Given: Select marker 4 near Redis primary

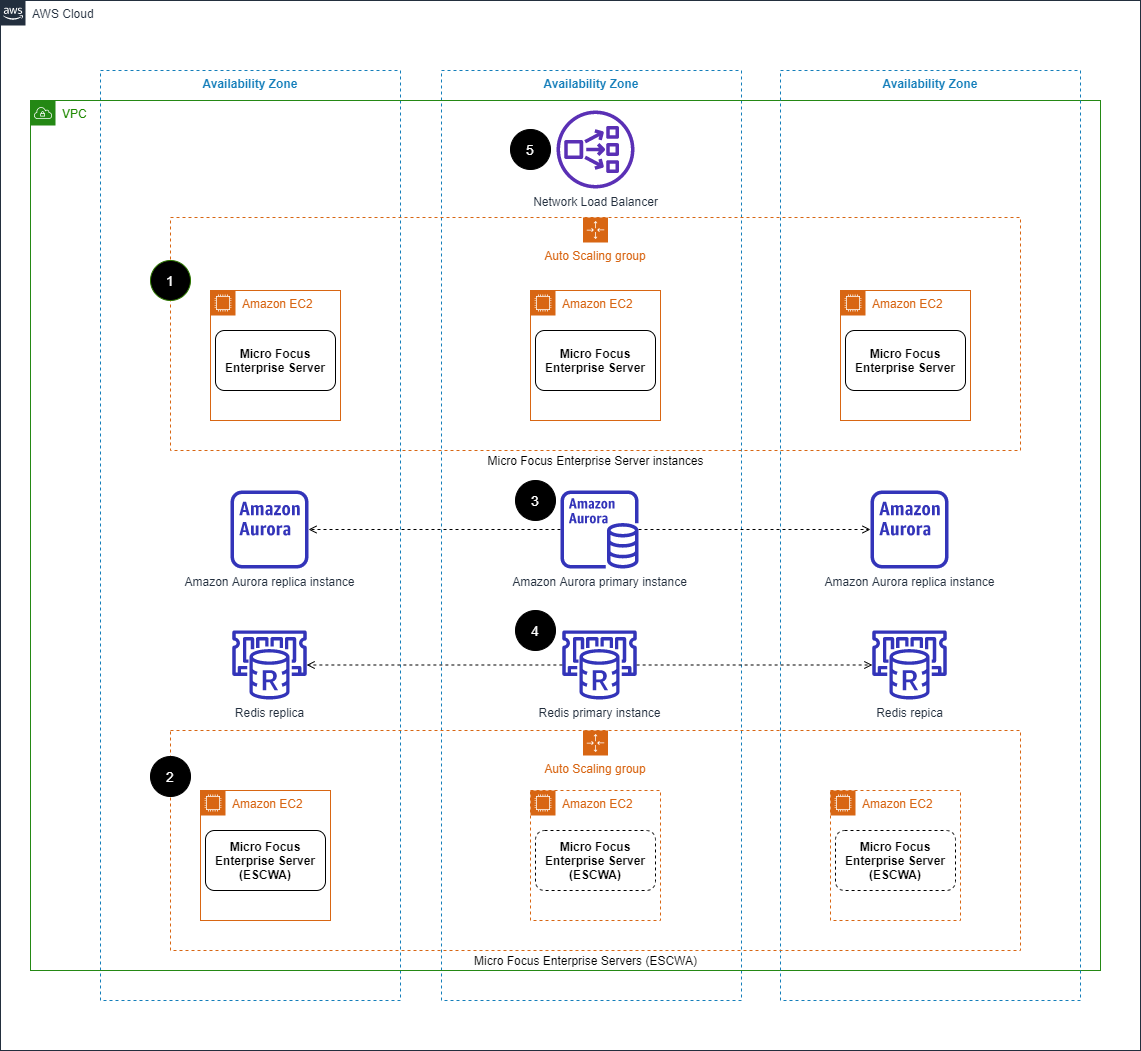Looking at the screenshot, I should coord(535,631).
